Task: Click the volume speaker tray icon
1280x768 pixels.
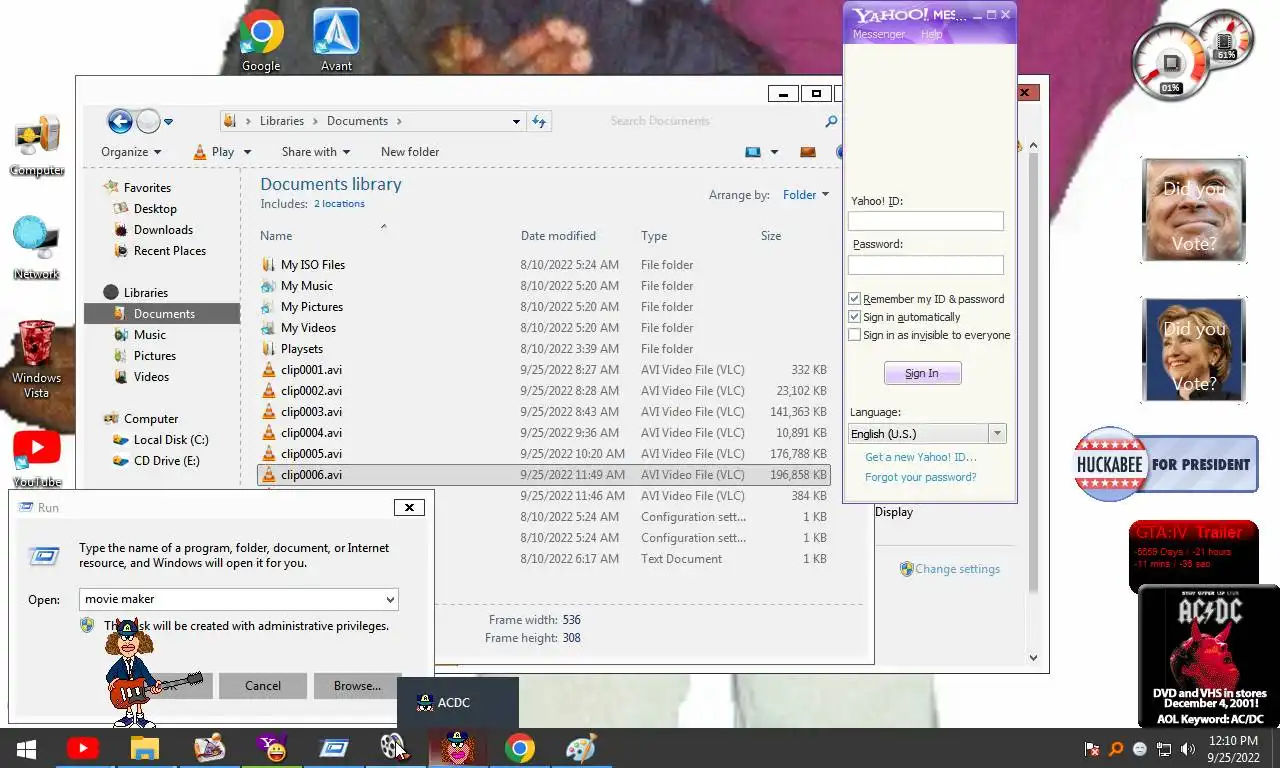Action: [x=1188, y=749]
